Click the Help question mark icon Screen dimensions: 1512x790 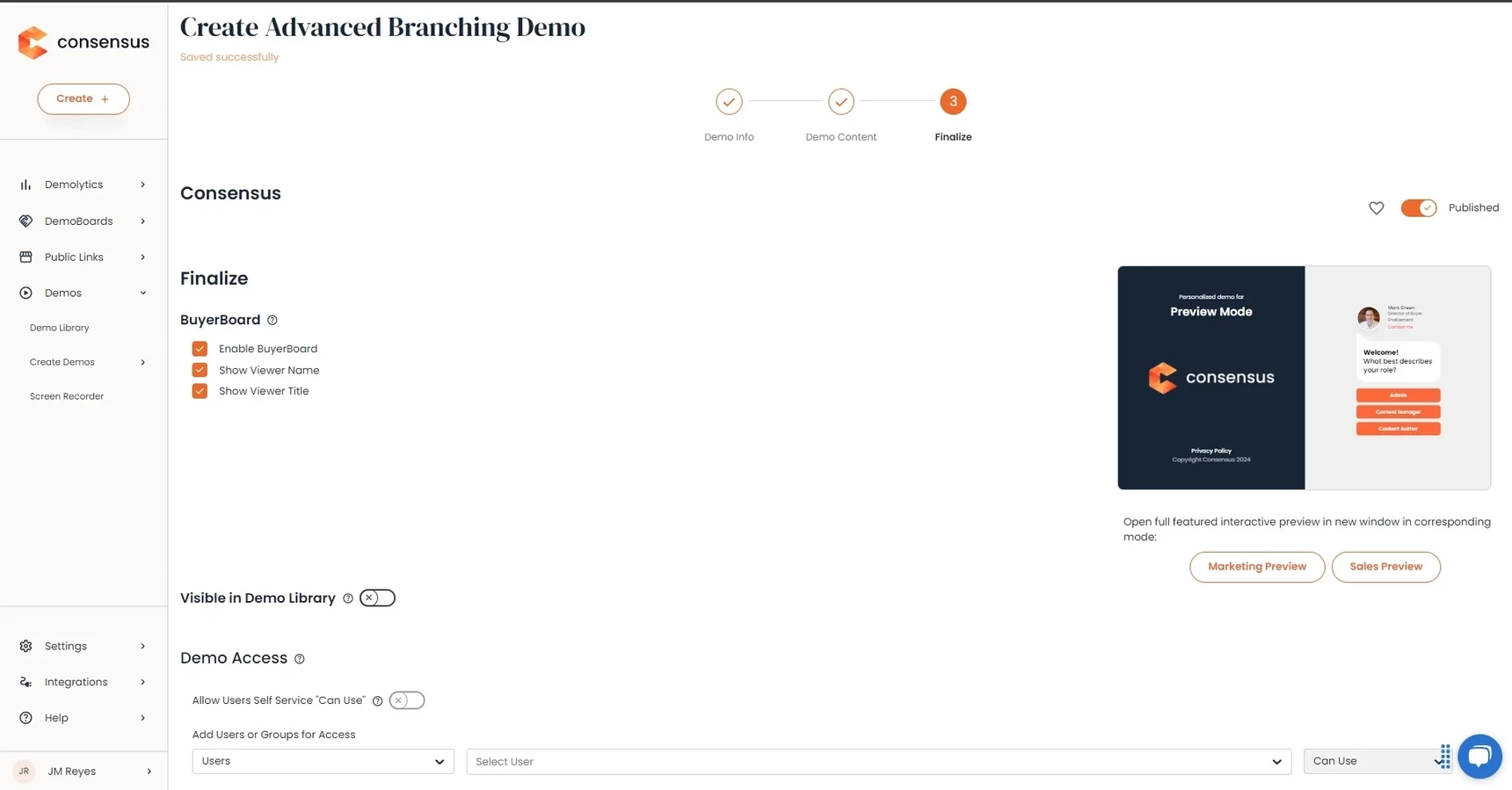coord(25,718)
